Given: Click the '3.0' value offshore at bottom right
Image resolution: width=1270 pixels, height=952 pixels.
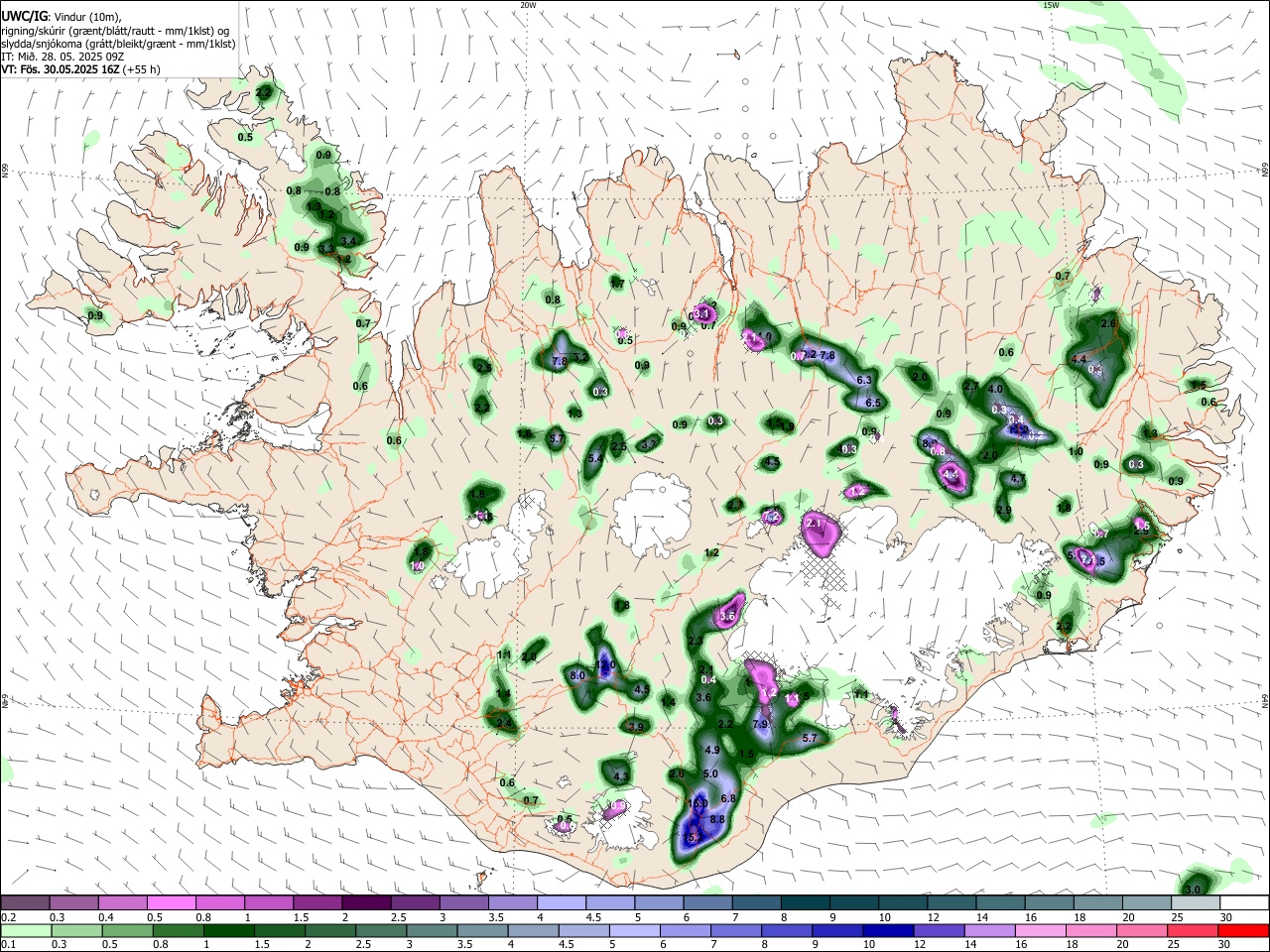Looking at the screenshot, I should [1193, 890].
